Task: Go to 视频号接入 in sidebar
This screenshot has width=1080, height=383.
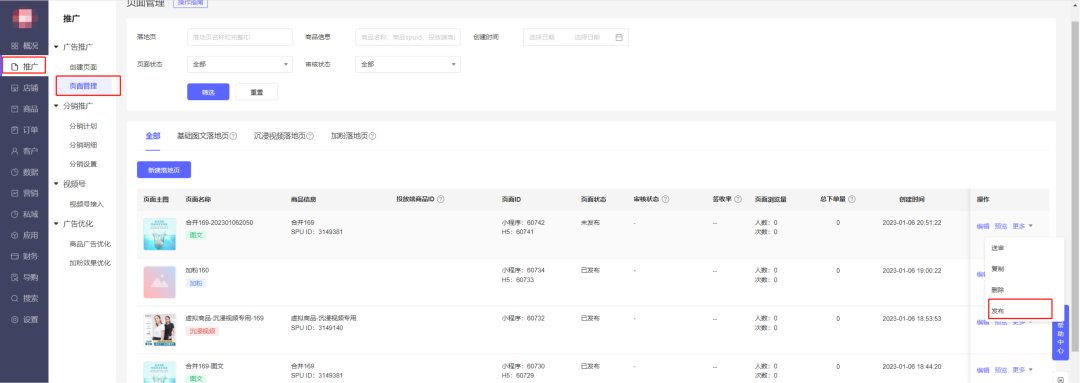Action: (x=87, y=204)
